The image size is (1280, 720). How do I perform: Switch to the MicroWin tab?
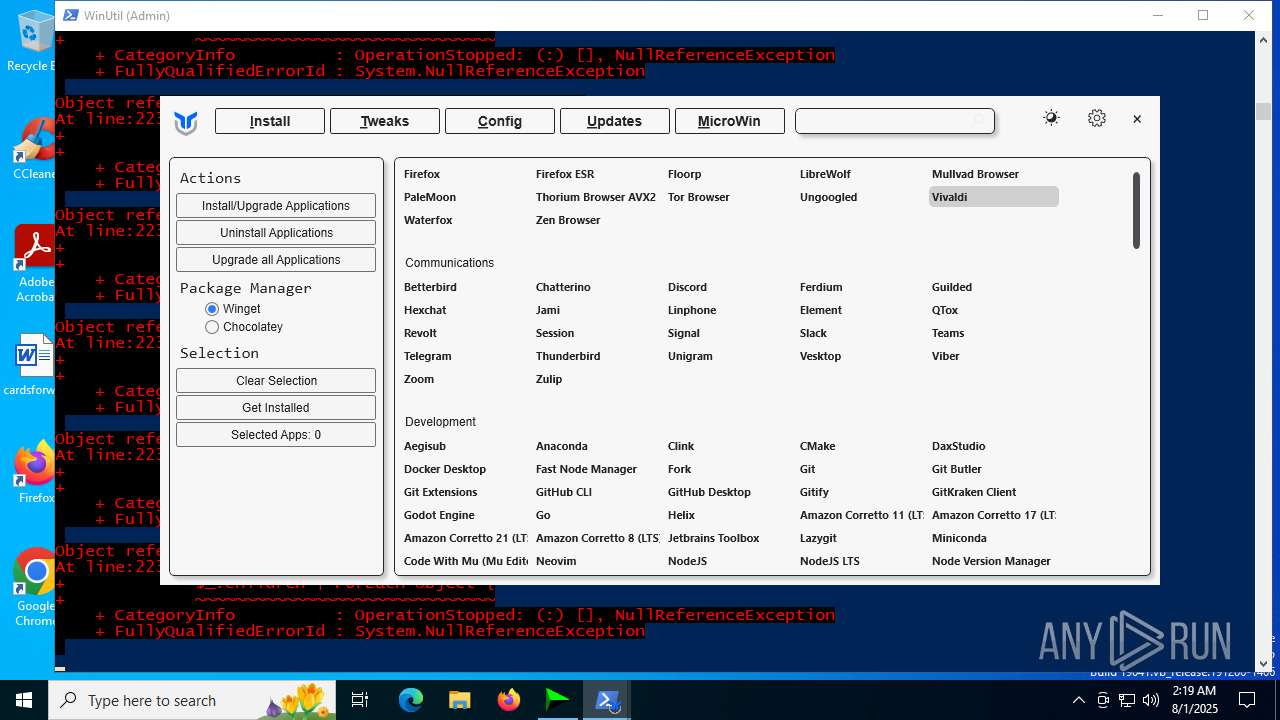coord(729,121)
